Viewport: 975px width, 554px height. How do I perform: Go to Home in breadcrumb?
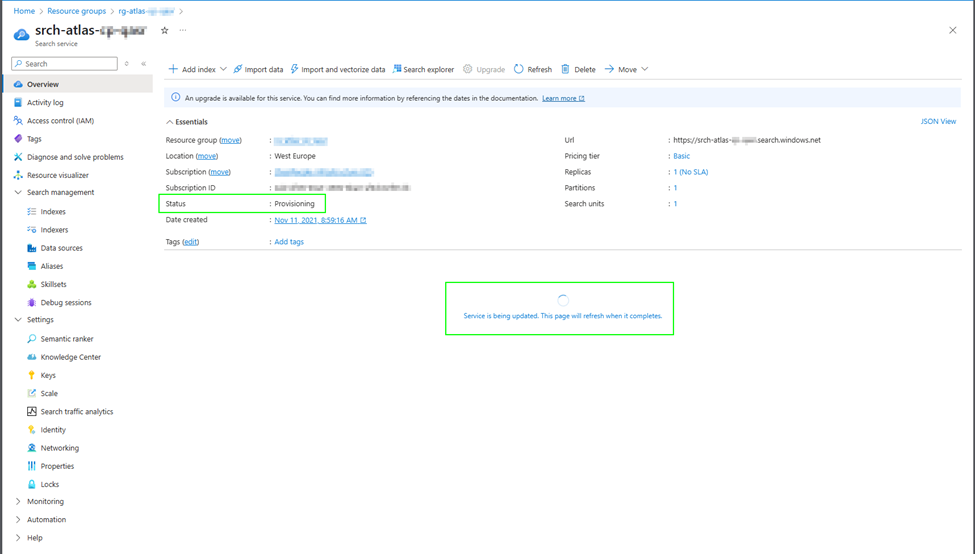pyautogui.click(x=24, y=11)
